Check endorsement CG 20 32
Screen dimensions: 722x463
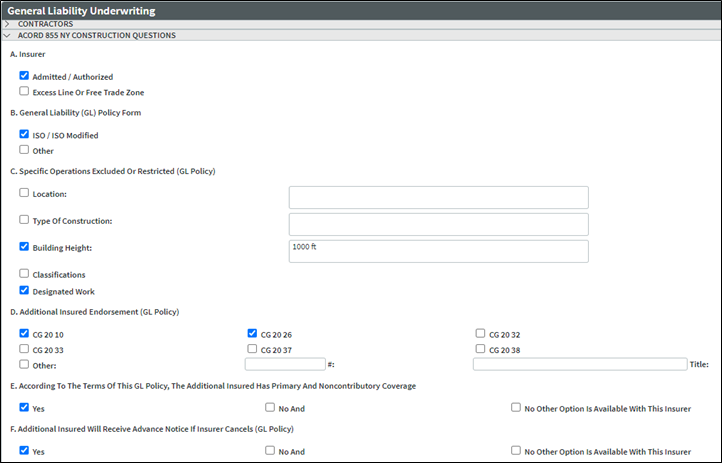(x=481, y=333)
